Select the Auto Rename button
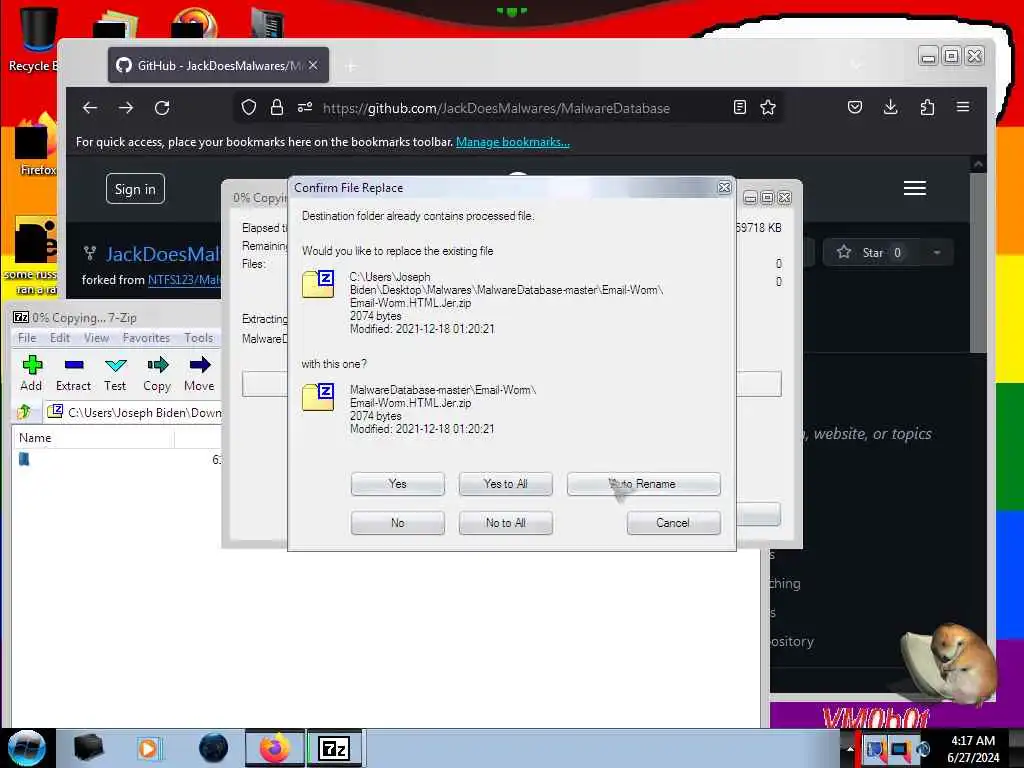Image resolution: width=1024 pixels, height=768 pixels. pyautogui.click(x=643, y=484)
